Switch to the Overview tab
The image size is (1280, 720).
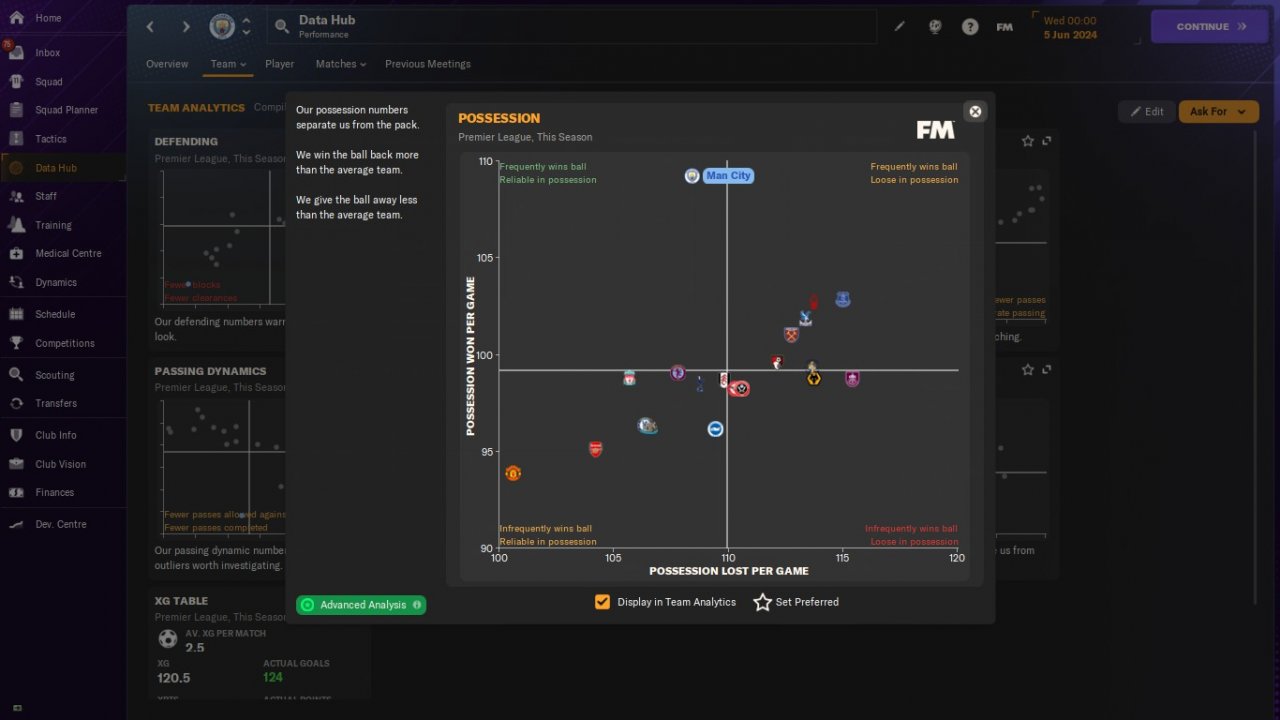pos(167,64)
